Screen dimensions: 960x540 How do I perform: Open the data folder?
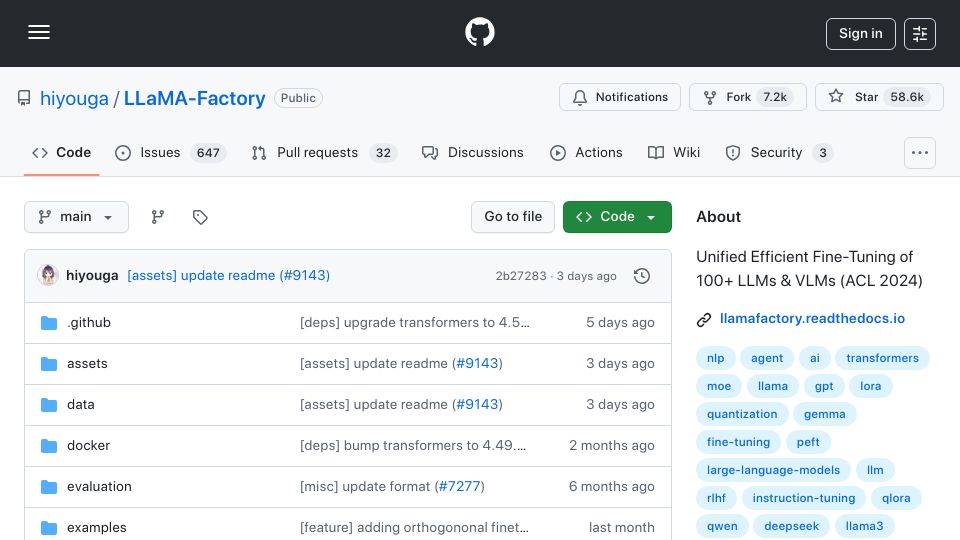coord(80,405)
